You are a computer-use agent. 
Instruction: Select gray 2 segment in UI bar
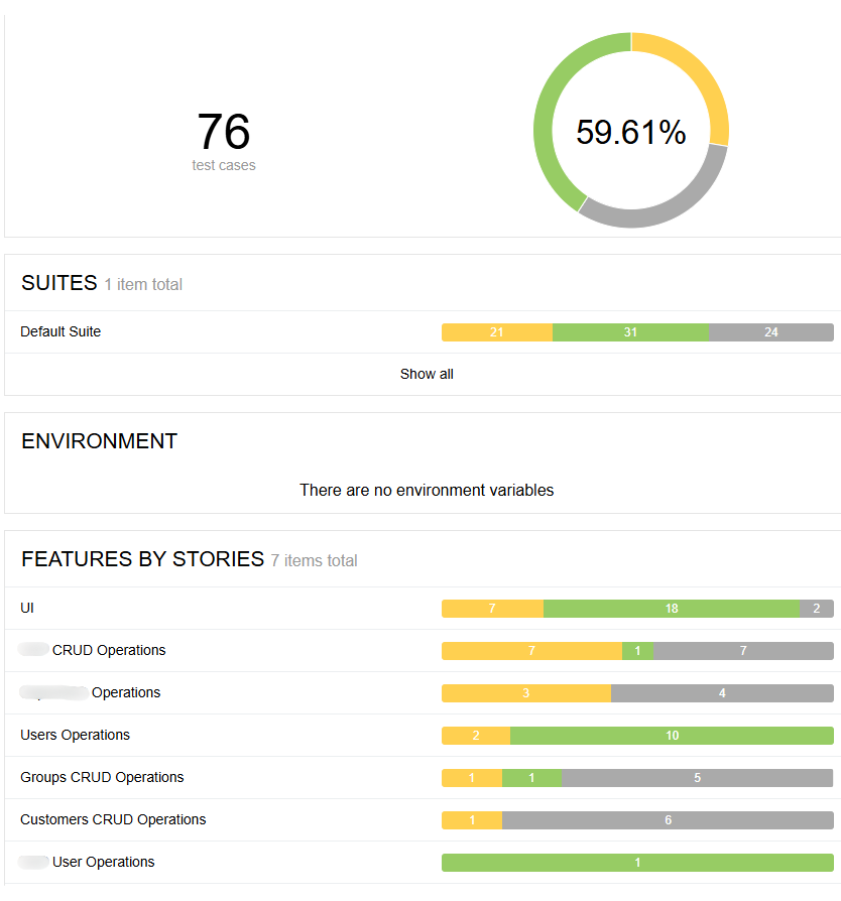[x=816, y=608]
